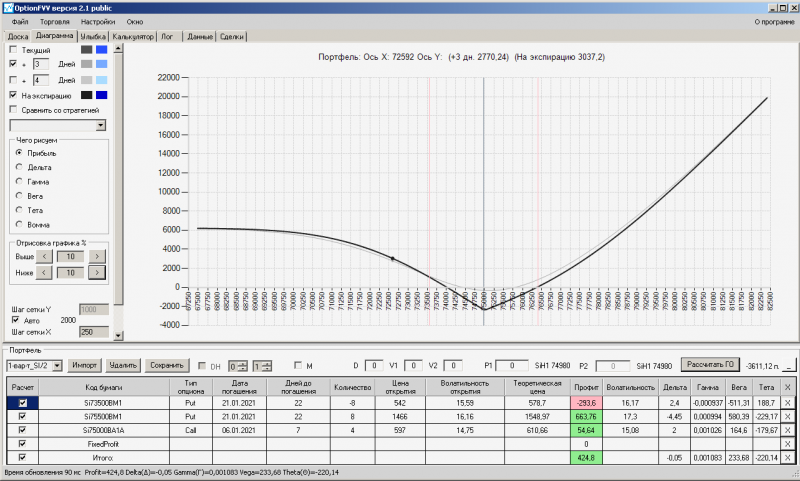Open the portfolio selector '1-варт_SI/2' dropdown
The height and width of the screenshot is (481, 800).
point(58,366)
